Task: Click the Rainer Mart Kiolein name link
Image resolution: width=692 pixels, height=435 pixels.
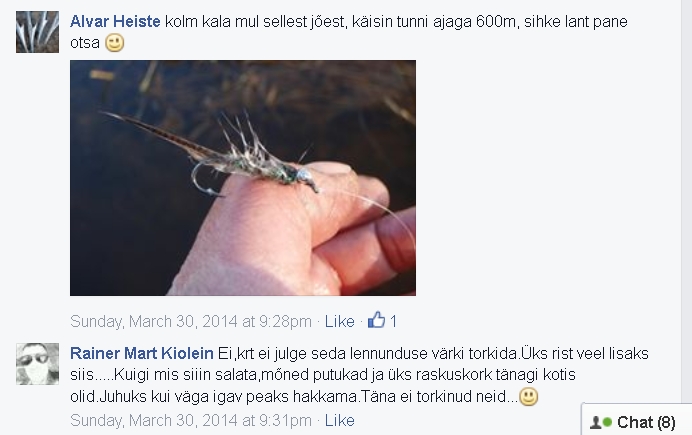Action: point(142,353)
